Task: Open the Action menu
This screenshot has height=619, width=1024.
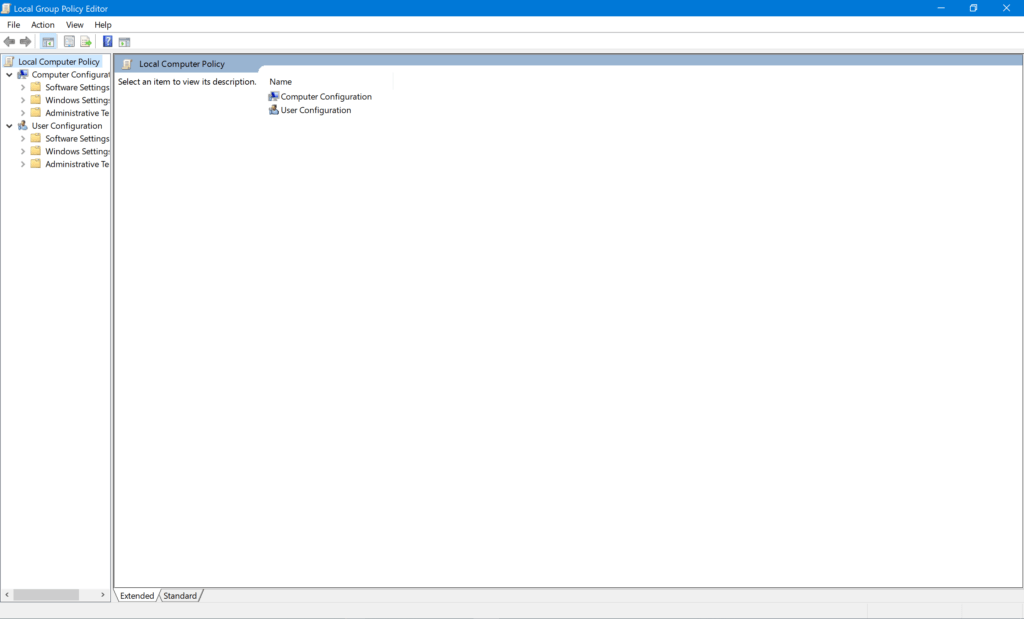Action: click(43, 25)
